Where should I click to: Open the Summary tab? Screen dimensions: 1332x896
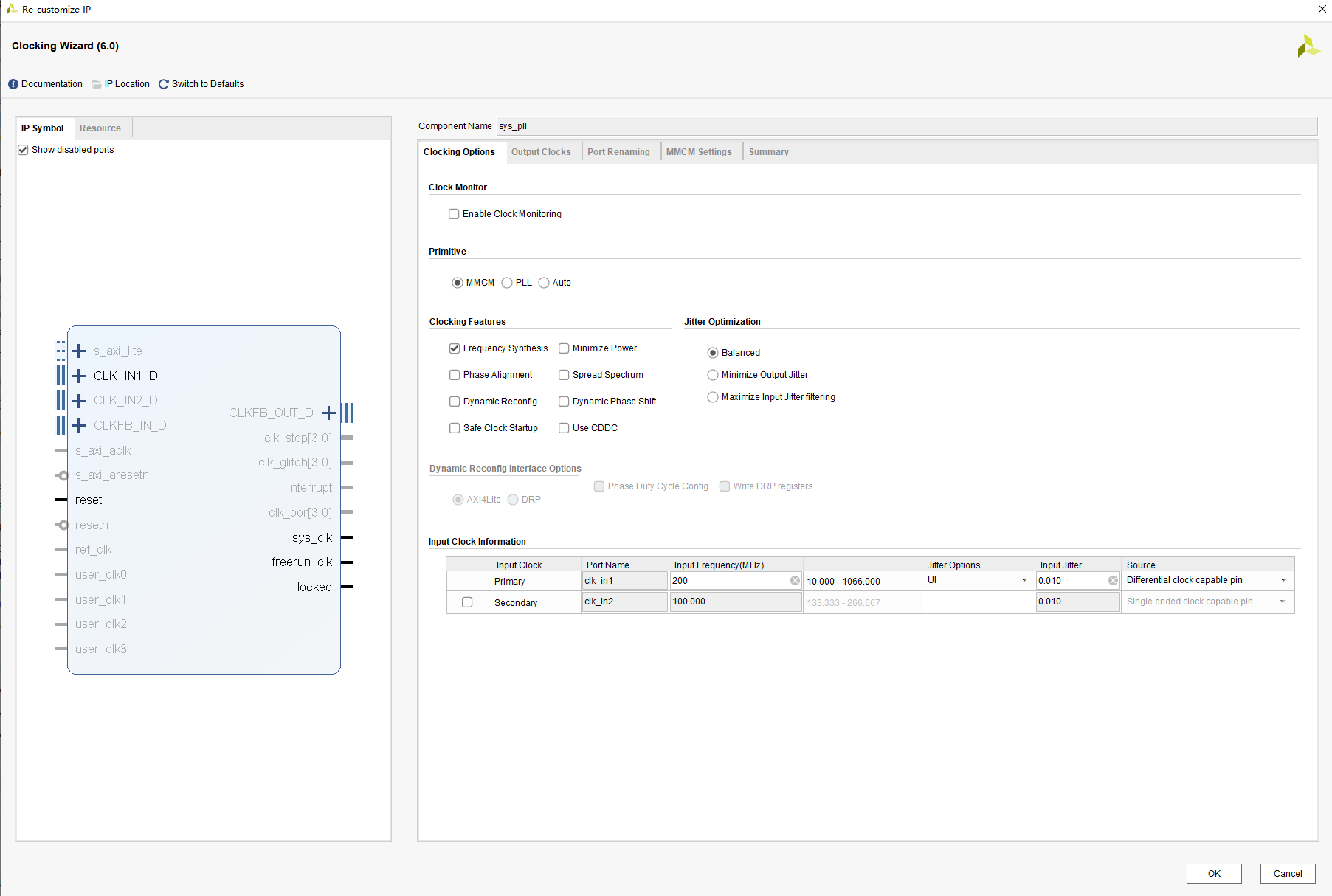tap(768, 152)
